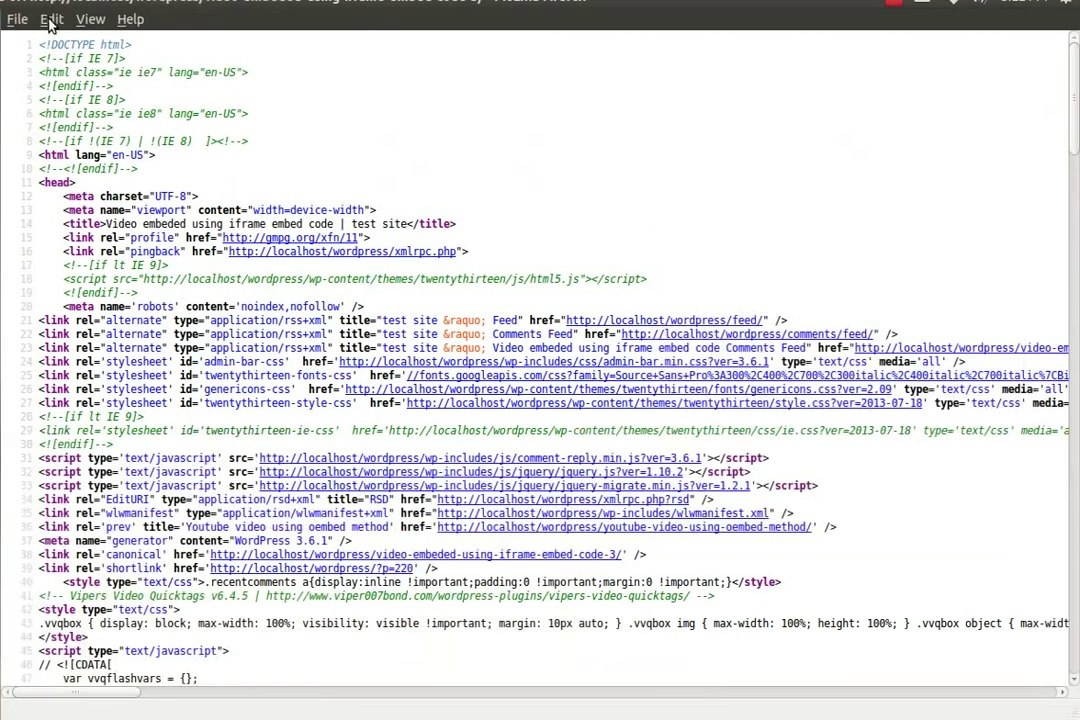Open the canonical video-embeded-using-iframe-embed-code-3 link
This screenshot has height=720, width=1080.
(x=415, y=555)
